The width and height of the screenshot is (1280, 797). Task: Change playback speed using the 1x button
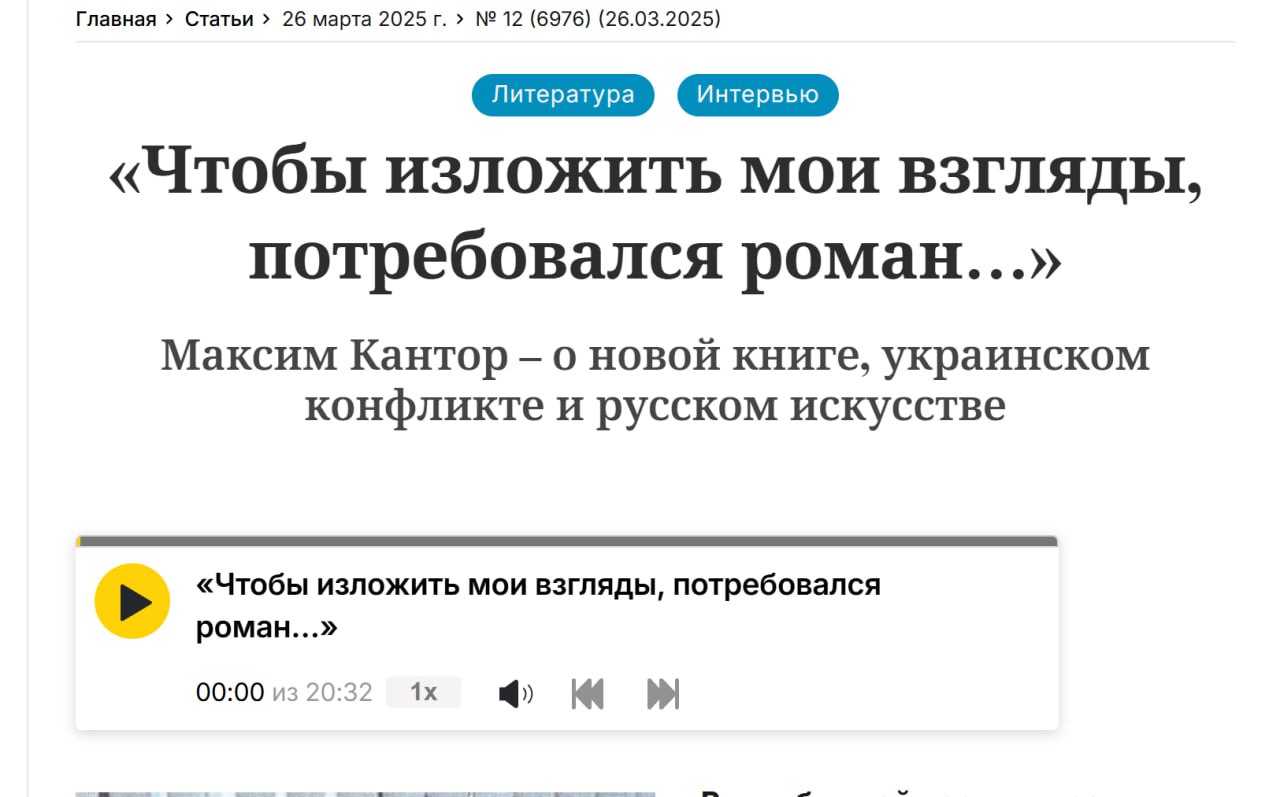[423, 692]
